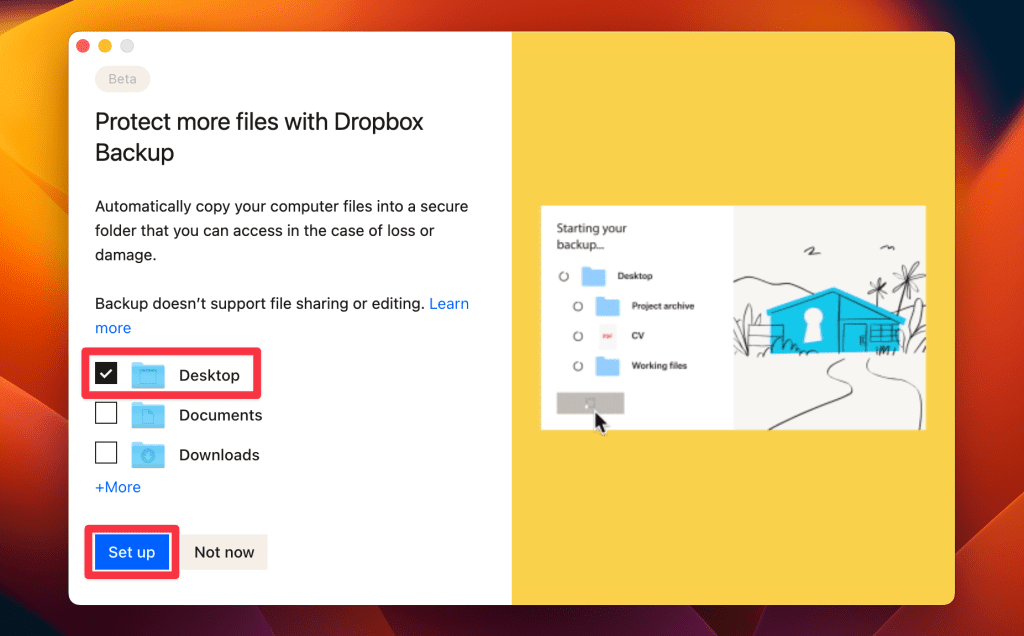The image size is (1024, 636).
Task: Click the Documents label text
Action: [221, 415]
